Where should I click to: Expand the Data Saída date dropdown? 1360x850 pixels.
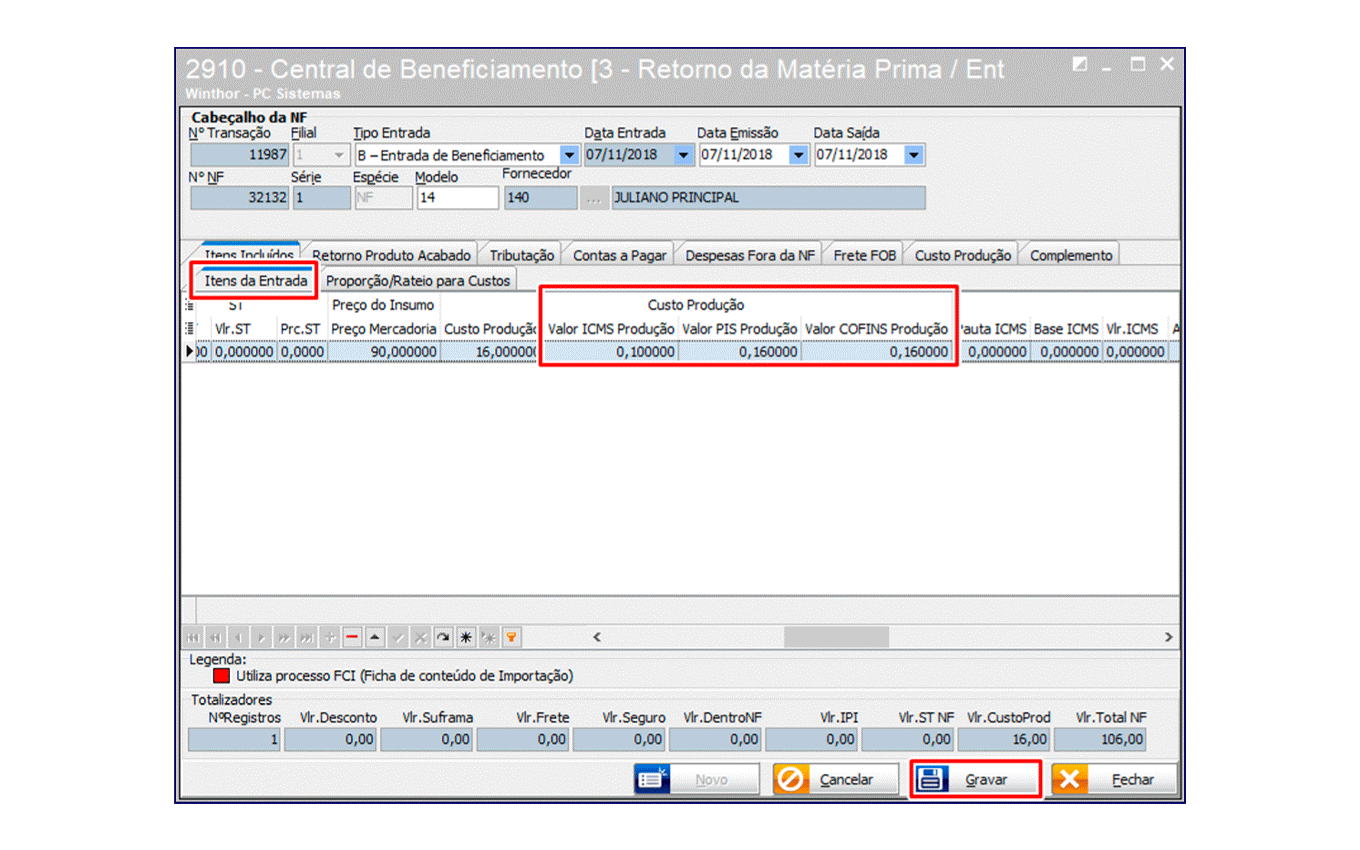914,155
